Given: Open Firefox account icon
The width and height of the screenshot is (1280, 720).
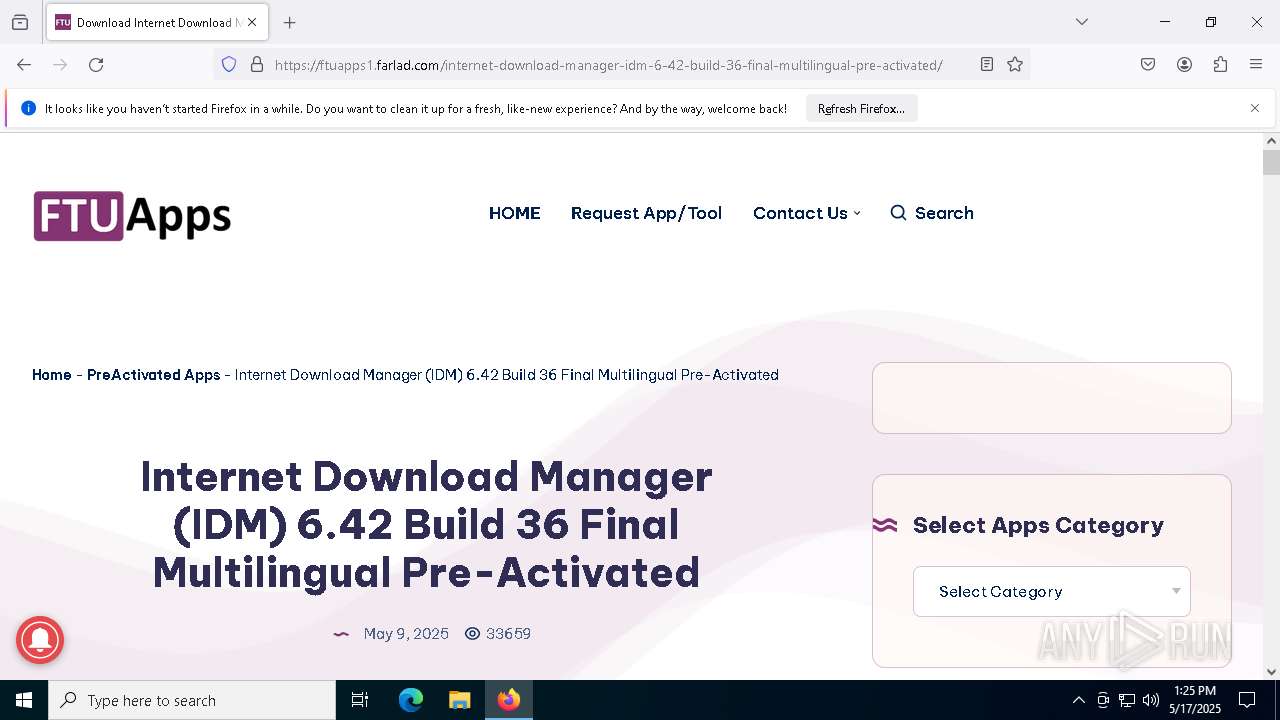Looking at the screenshot, I should pos(1184,65).
